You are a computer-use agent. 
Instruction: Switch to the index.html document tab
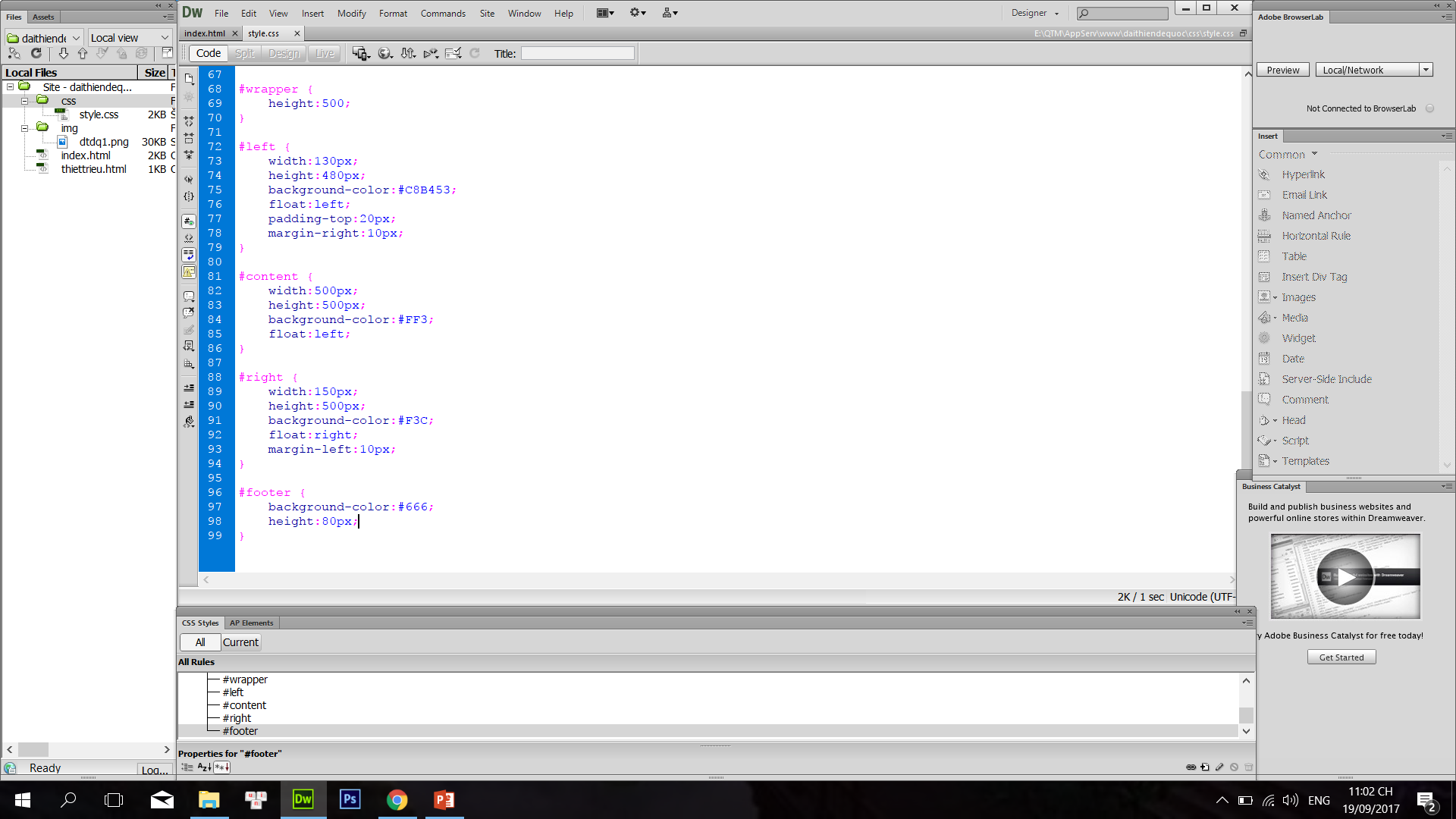tap(205, 33)
